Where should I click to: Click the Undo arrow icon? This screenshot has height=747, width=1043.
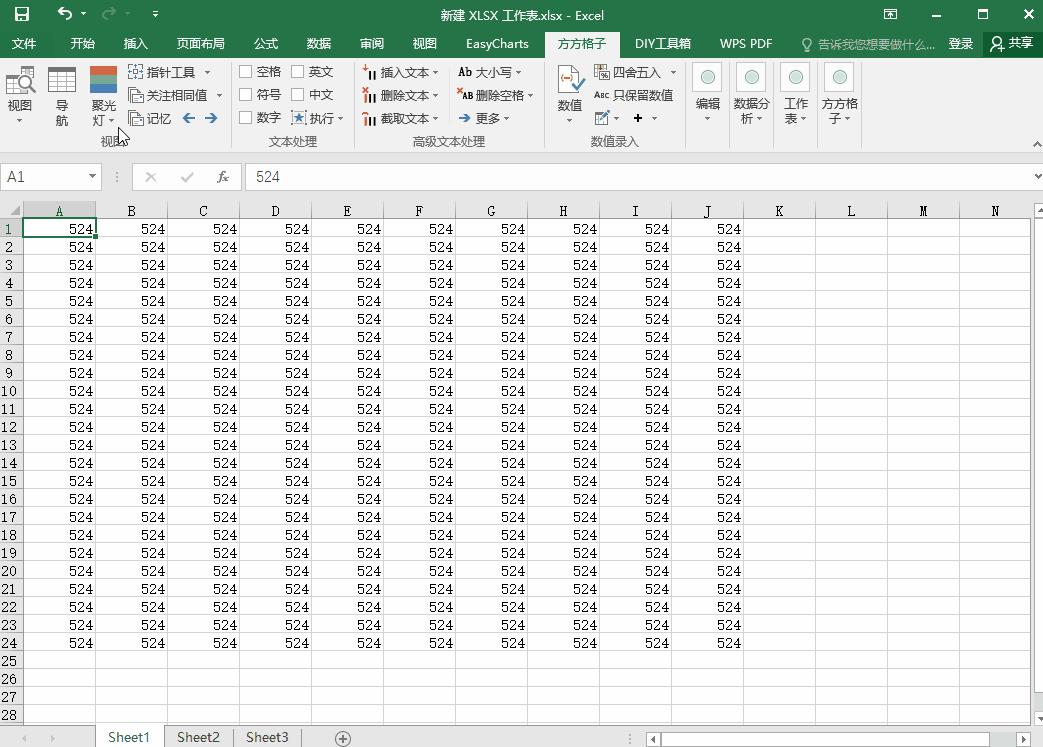[x=65, y=14]
